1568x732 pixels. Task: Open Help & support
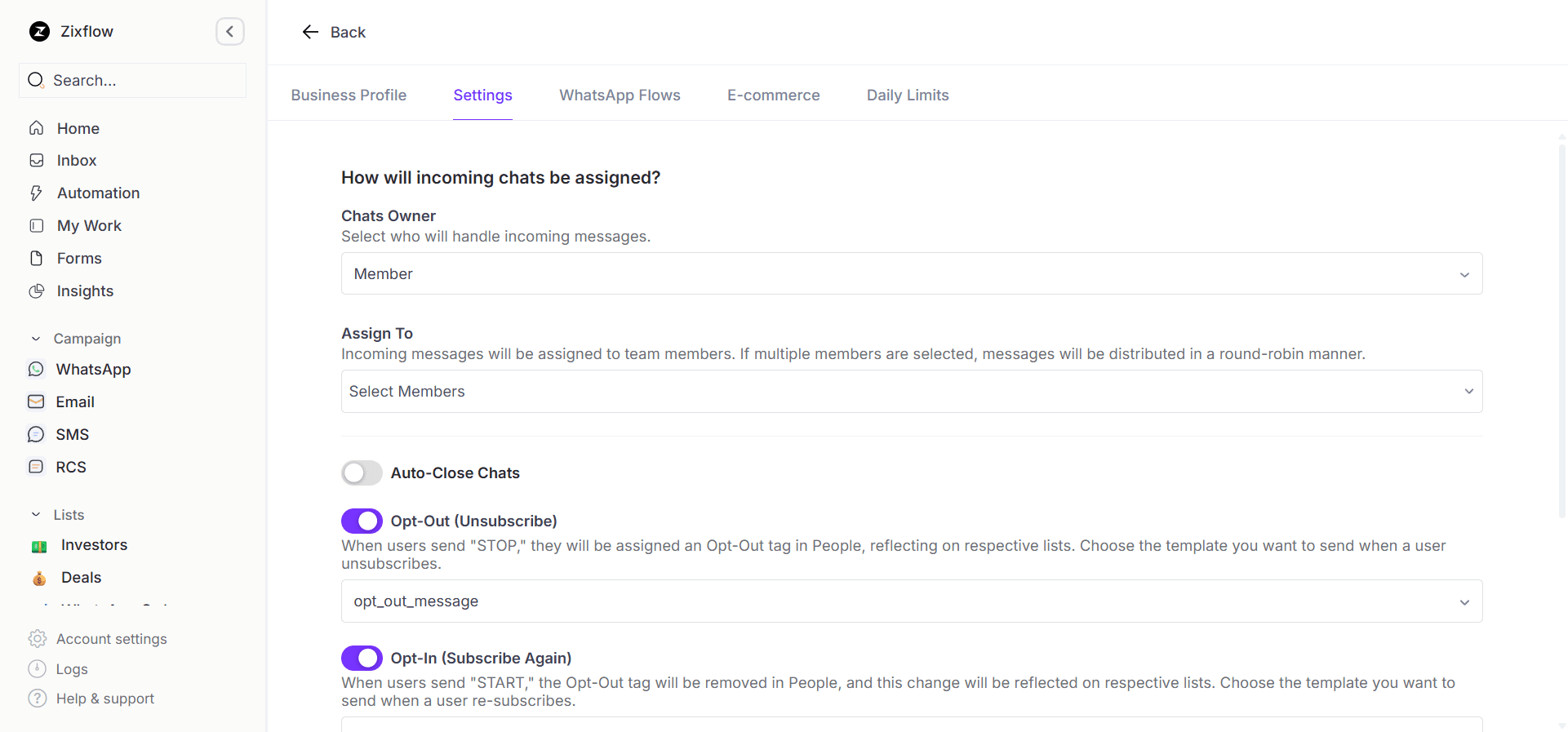point(104,699)
